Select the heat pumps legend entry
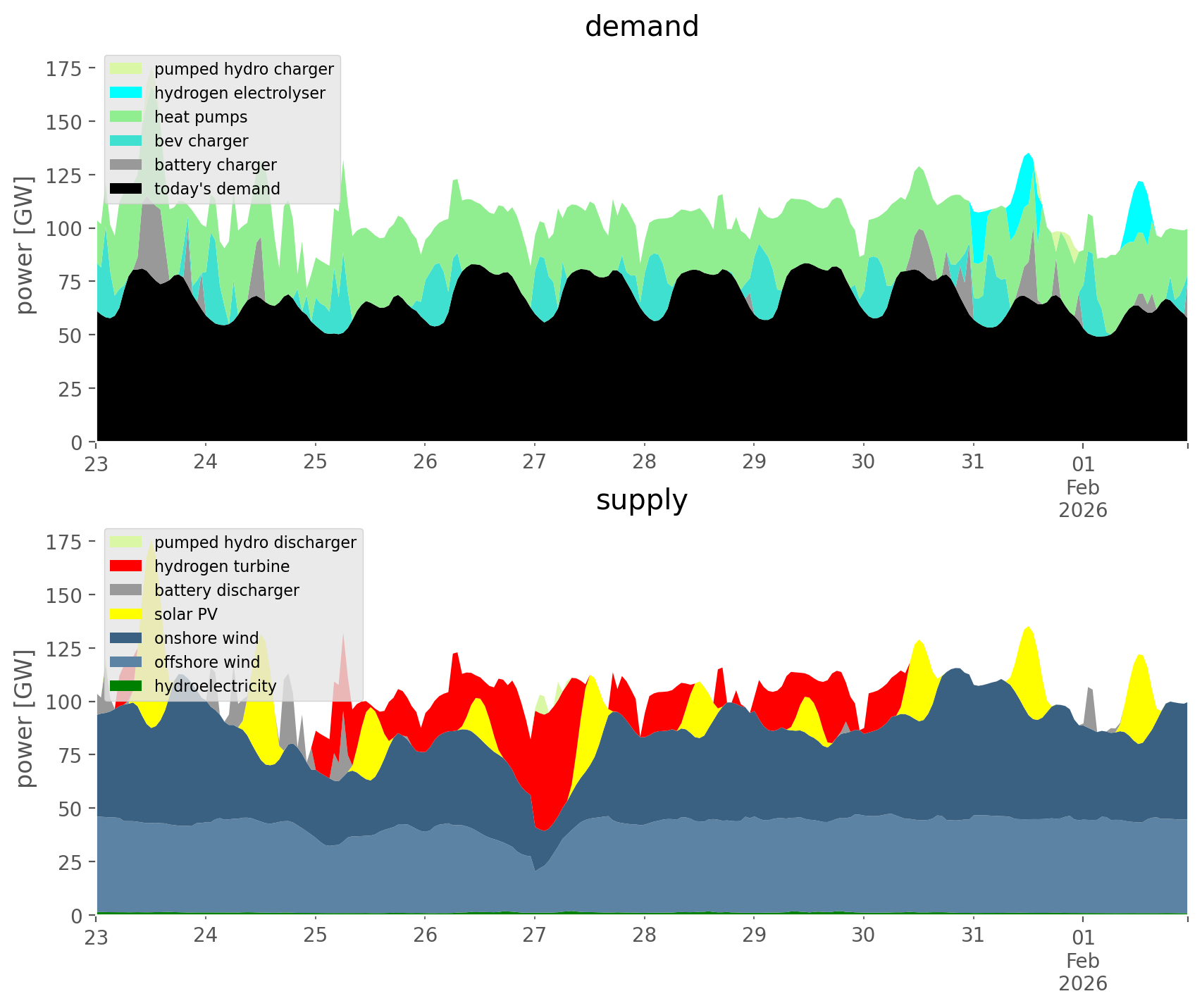Screen dimensions: 1202x1008 coord(201,117)
